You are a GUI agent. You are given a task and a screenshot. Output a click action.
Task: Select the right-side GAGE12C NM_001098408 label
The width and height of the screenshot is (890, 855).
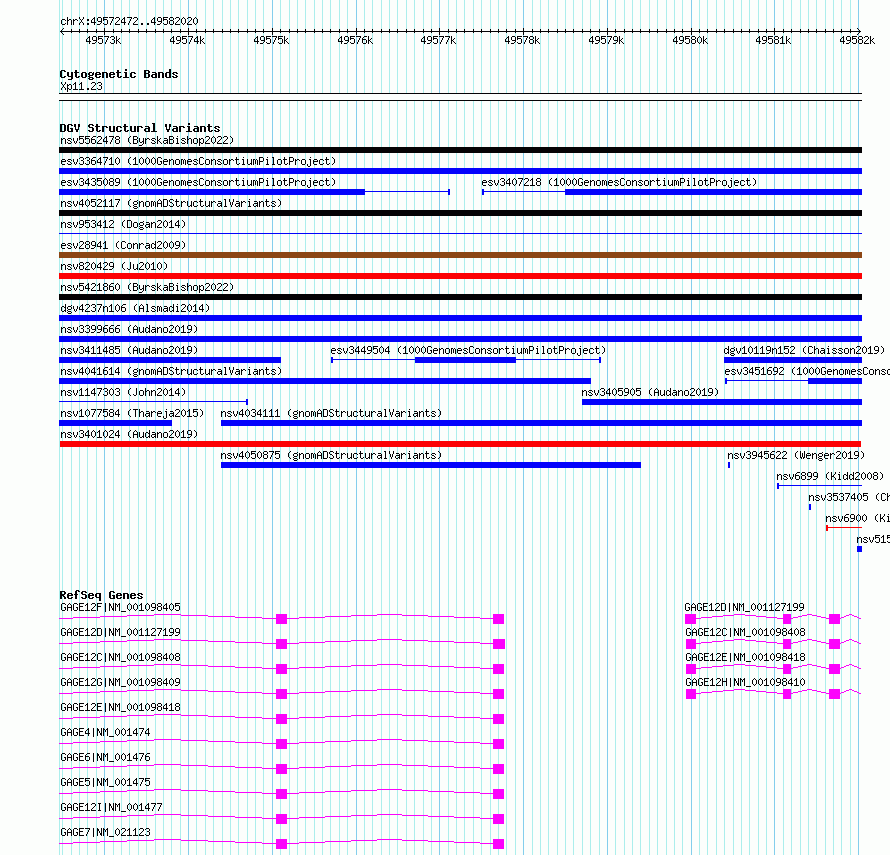(x=745, y=632)
